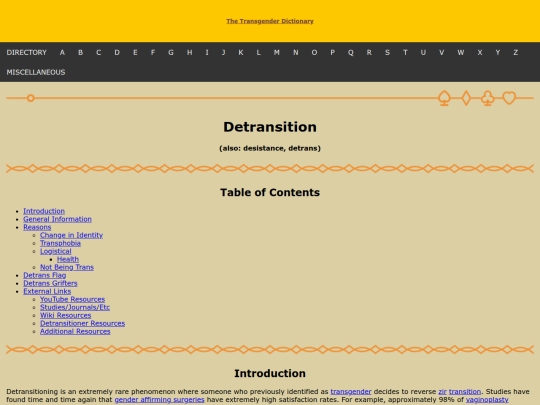Go to letter A in navigation
Image resolution: width=540 pixels, height=405 pixels.
click(x=62, y=52)
